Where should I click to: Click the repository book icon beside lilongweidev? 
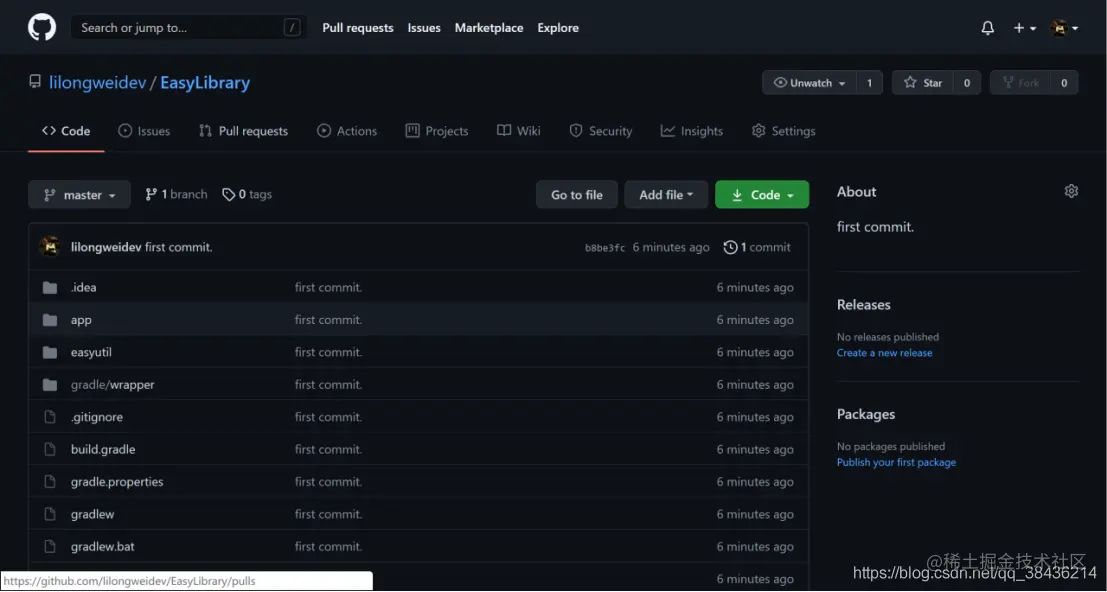[35, 82]
